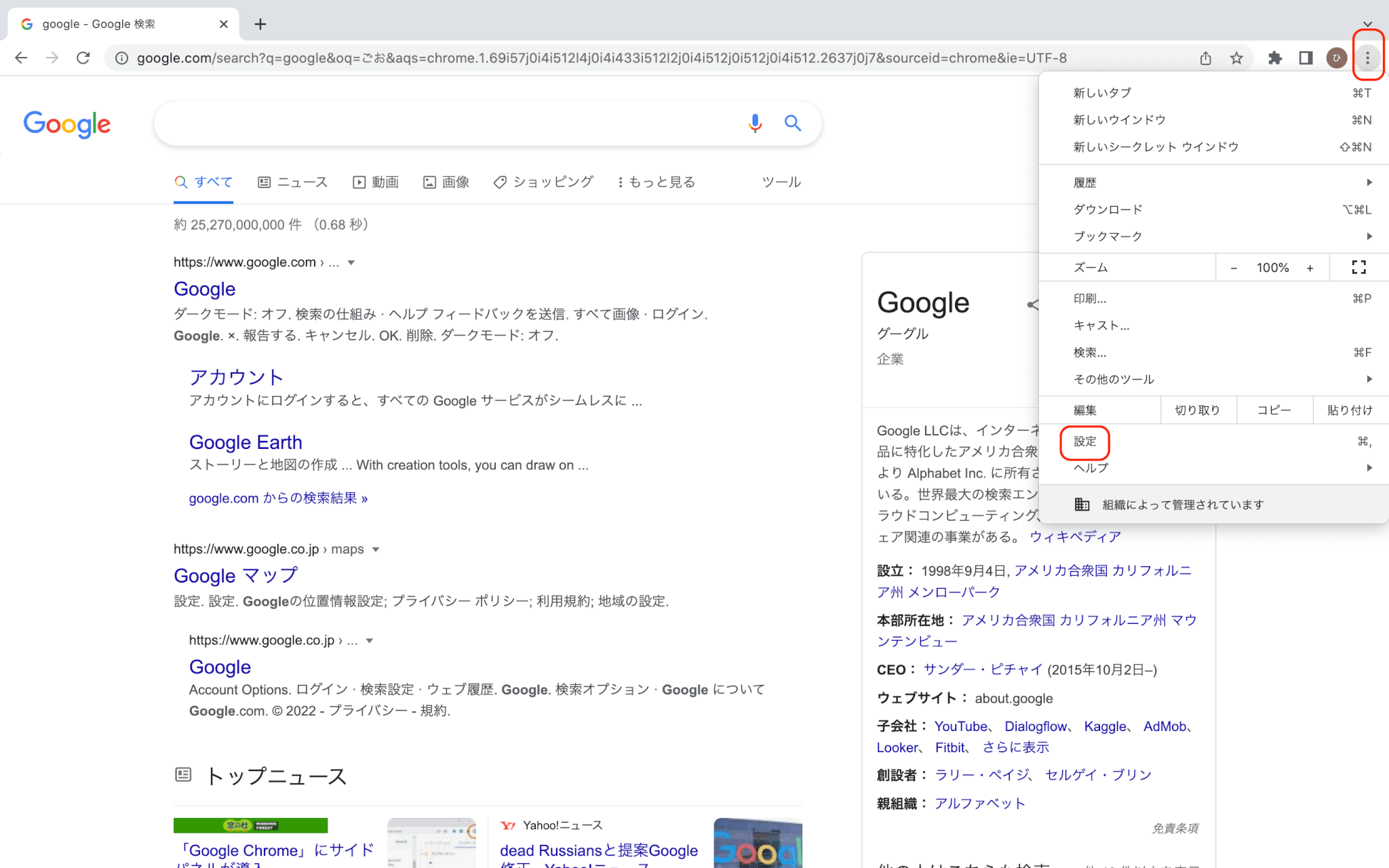Screen dimensions: 1389x868
Task: Click the profile avatar icon
Action: pyautogui.click(x=1335, y=58)
